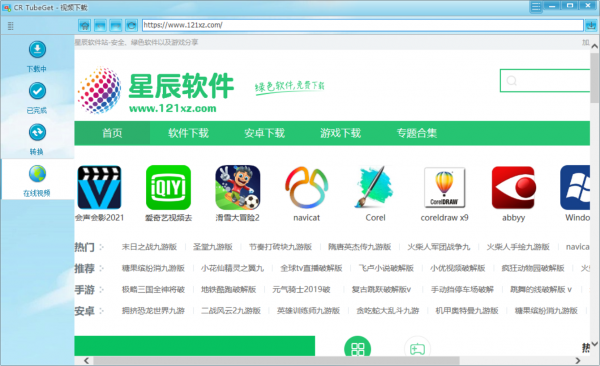Select the 在线视频 online video section
Screen dimensions: 600x366
[37, 181]
